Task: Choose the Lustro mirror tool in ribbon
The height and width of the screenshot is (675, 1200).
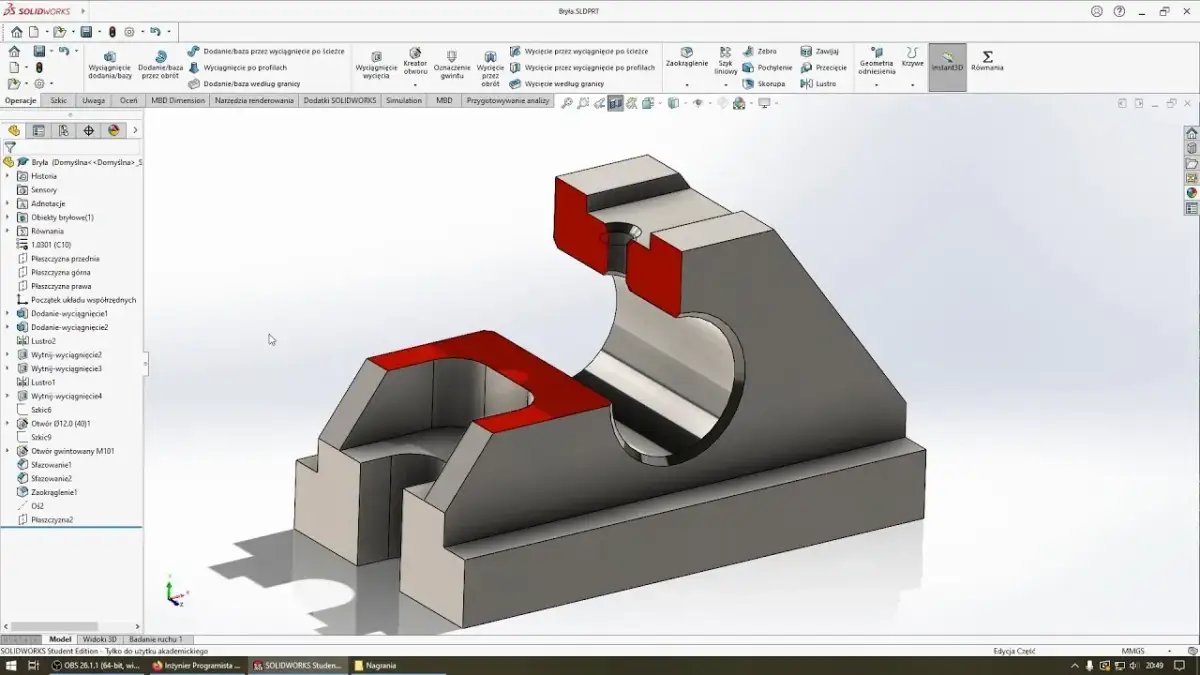Action: point(819,84)
